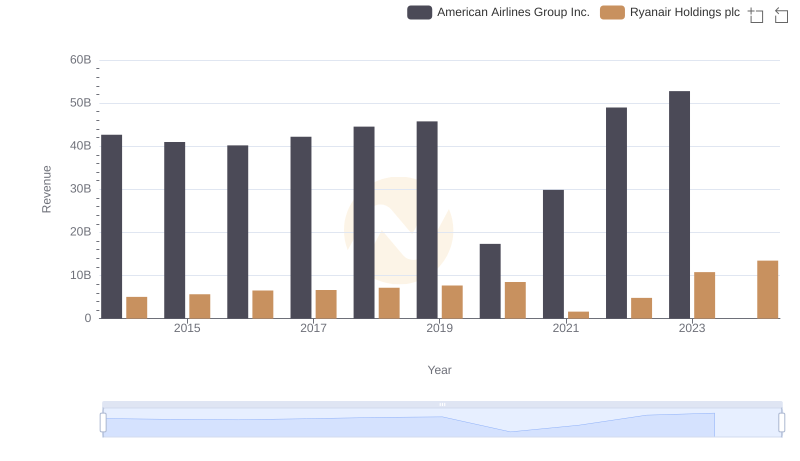Click Ryanair Holdings plc legend text
The width and height of the screenshot is (800, 461).
[x=685, y=12]
